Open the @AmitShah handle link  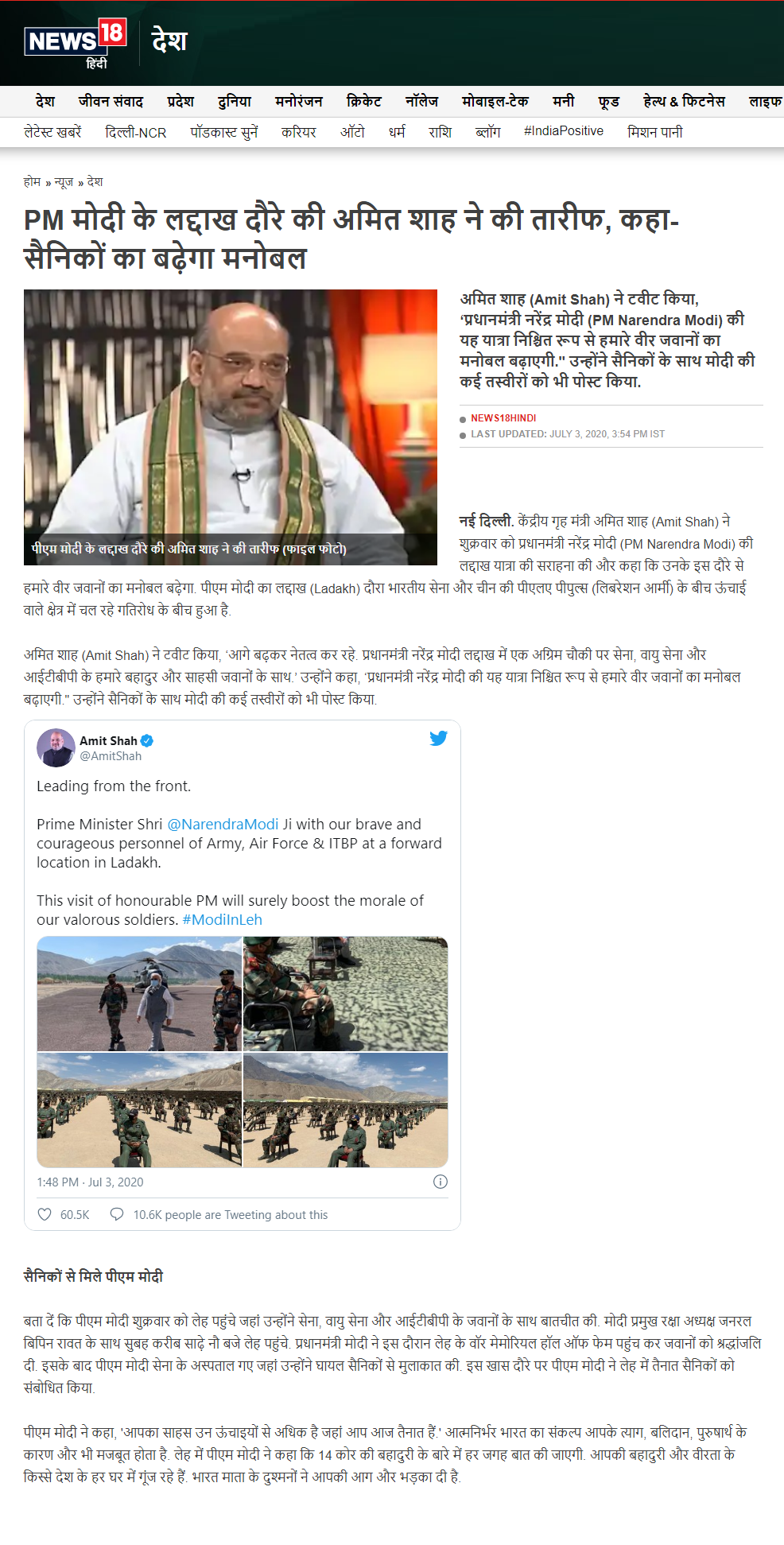tap(111, 756)
